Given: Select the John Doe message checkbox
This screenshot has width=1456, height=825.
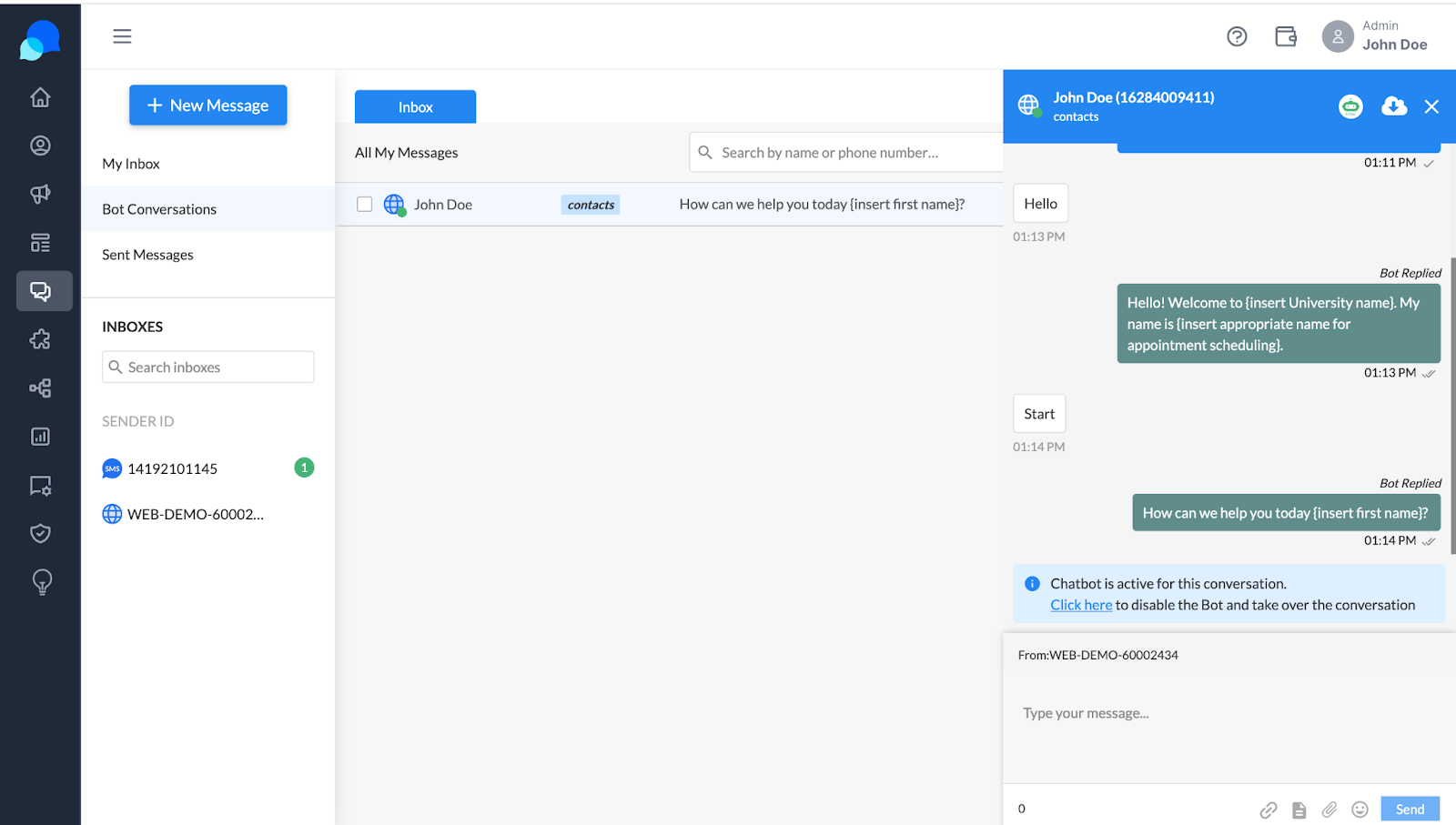Looking at the screenshot, I should [365, 205].
